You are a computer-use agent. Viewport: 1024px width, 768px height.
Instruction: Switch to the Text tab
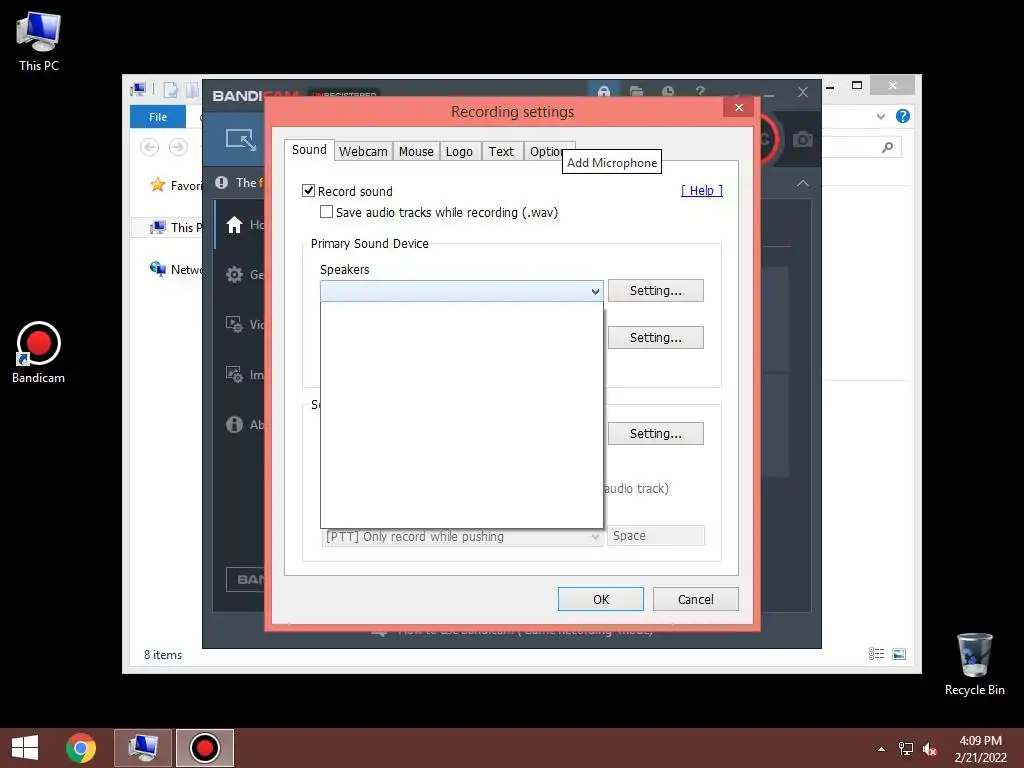click(502, 152)
